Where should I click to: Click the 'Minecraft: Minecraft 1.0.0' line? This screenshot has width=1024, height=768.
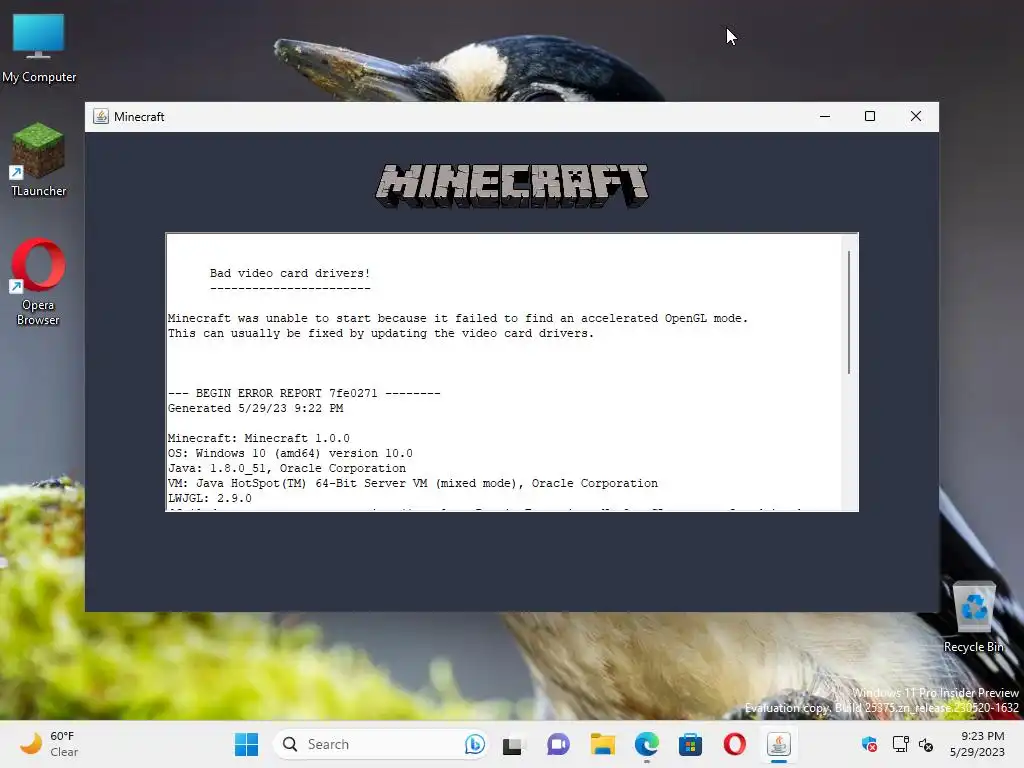(x=259, y=438)
